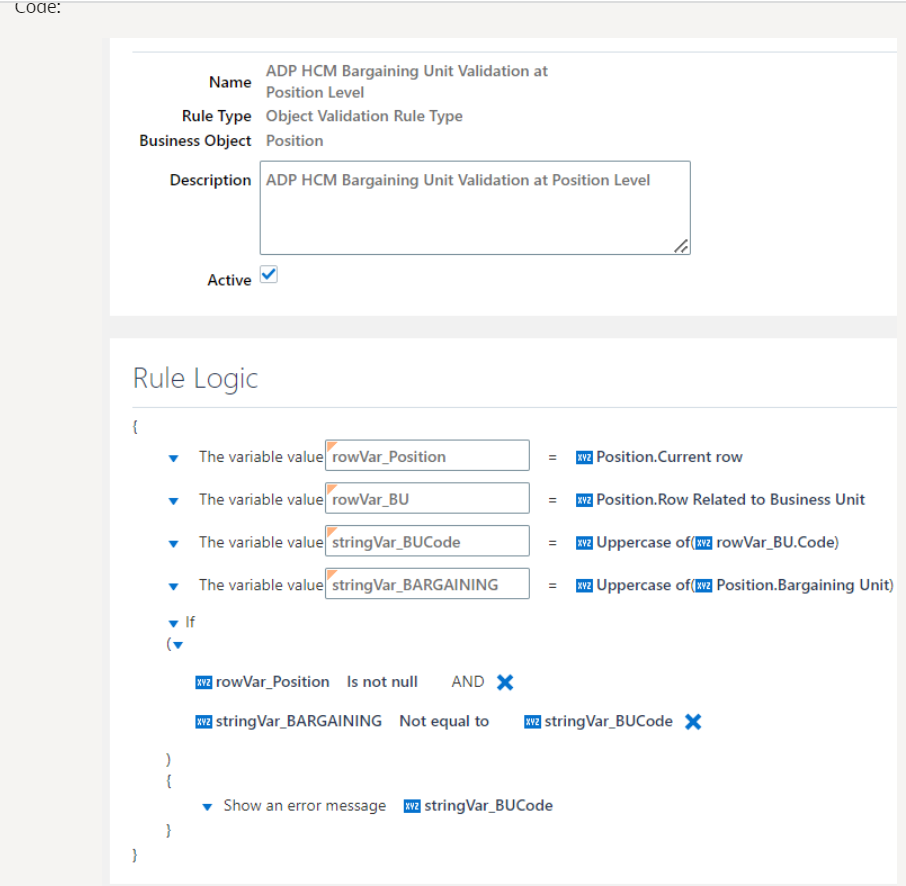Click the xyz icon in the error message stringVar_BUCode
906x886 pixels.
pos(412,806)
